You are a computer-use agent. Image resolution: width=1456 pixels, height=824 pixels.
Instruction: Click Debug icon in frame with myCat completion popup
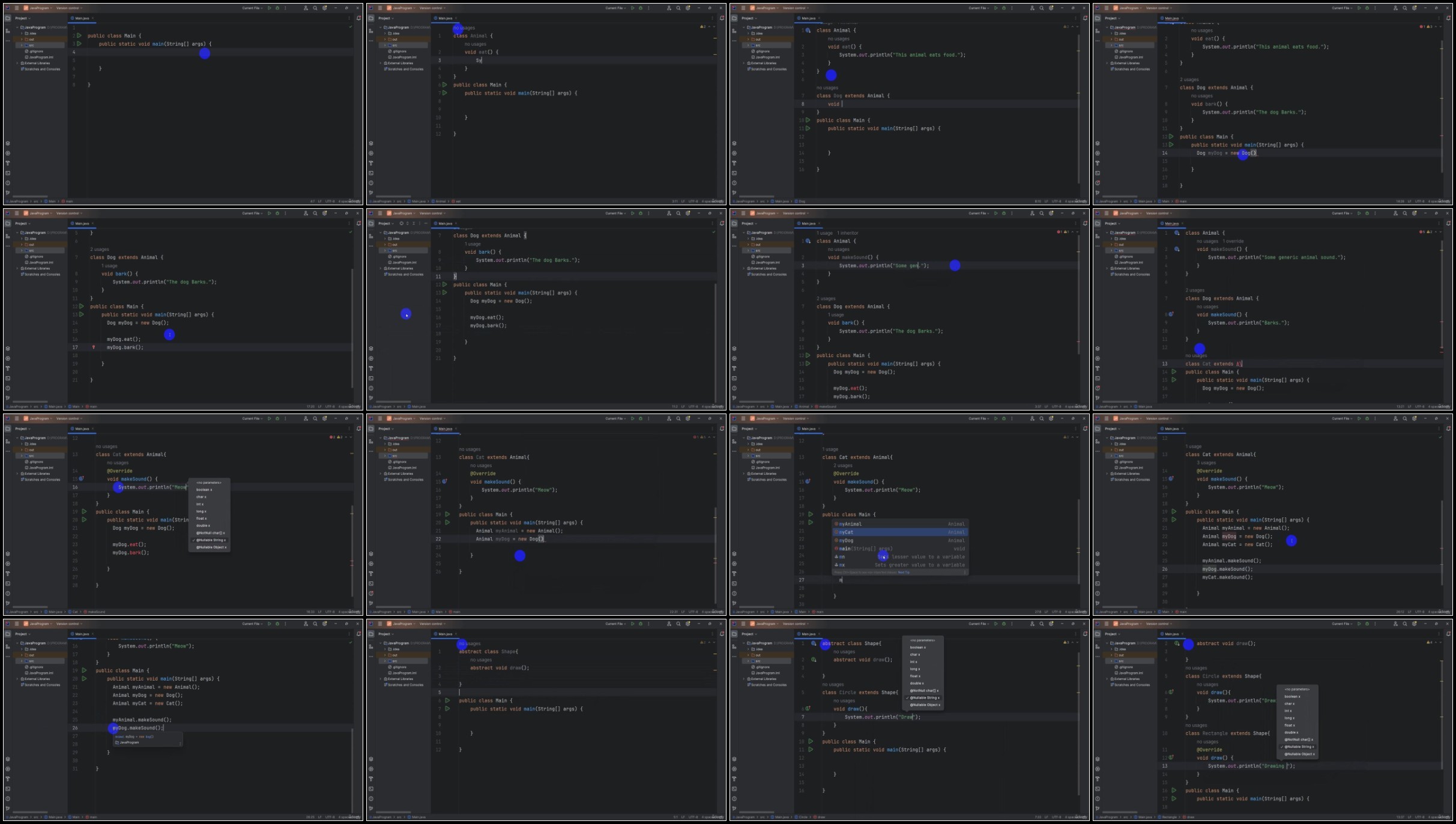pos(1004,418)
